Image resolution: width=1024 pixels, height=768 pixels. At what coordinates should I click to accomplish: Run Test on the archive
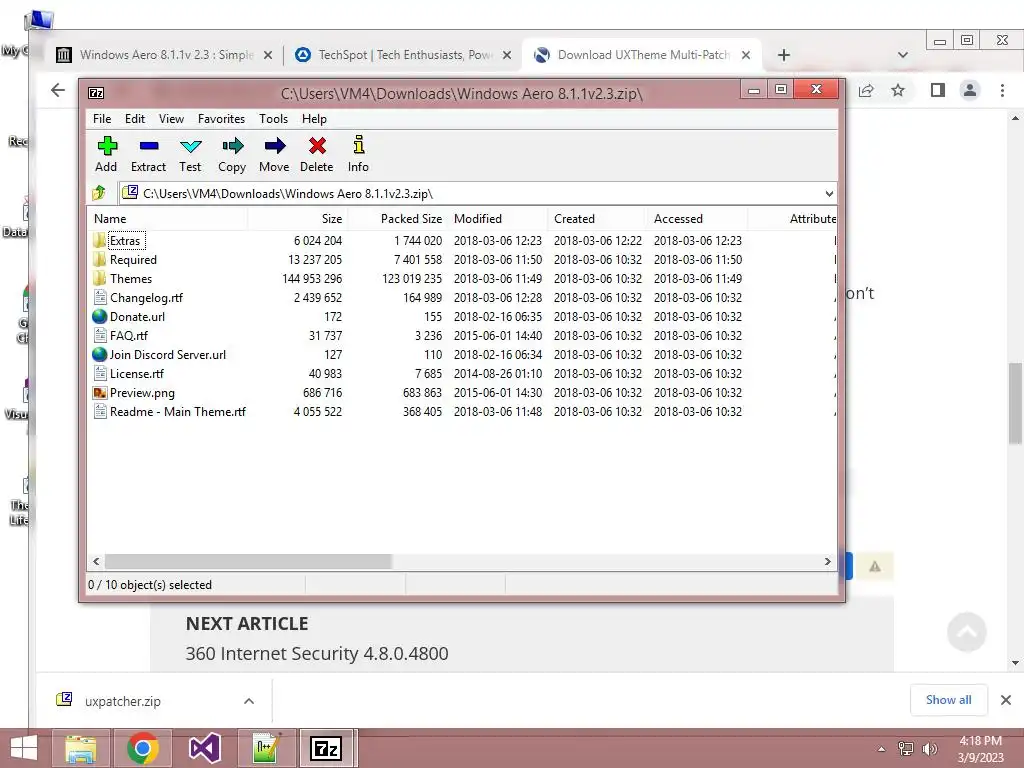[191, 146]
